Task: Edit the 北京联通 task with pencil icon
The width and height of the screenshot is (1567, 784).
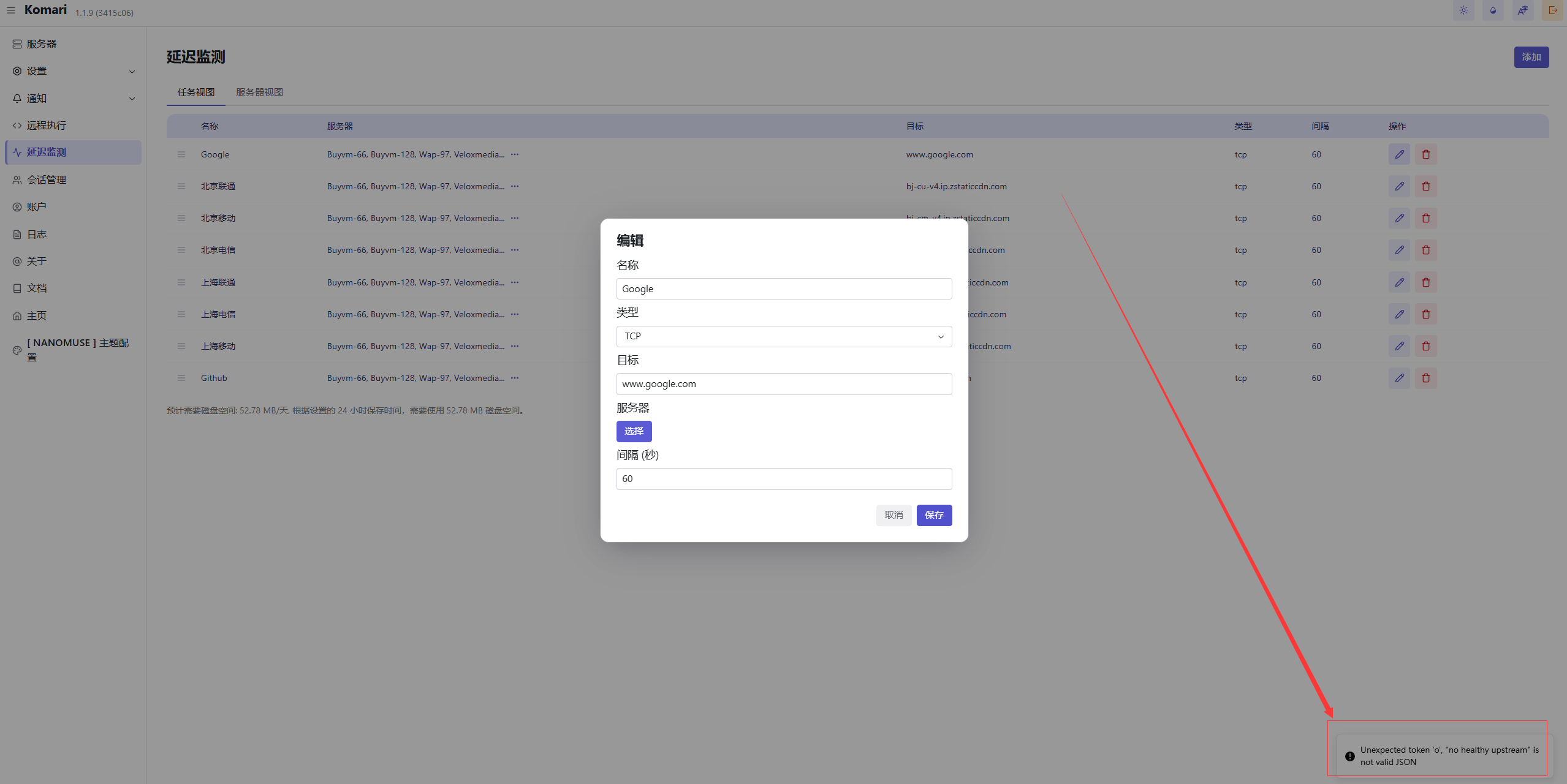Action: click(1399, 186)
